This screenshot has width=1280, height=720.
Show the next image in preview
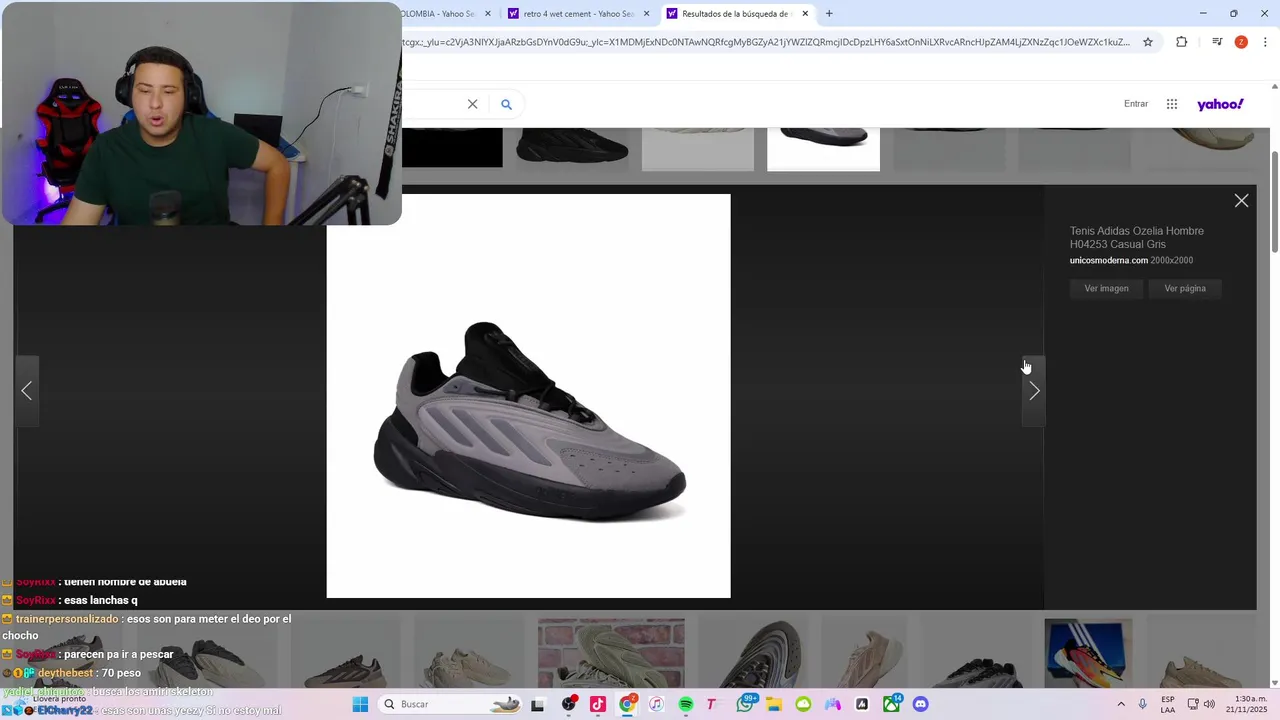coord(1034,391)
